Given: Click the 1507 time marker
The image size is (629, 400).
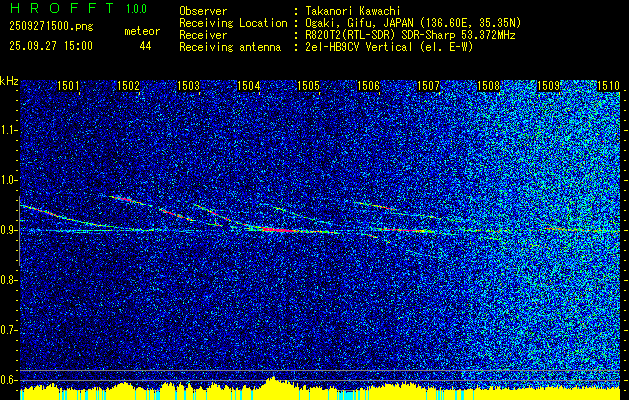Looking at the screenshot, I should coord(428,85).
